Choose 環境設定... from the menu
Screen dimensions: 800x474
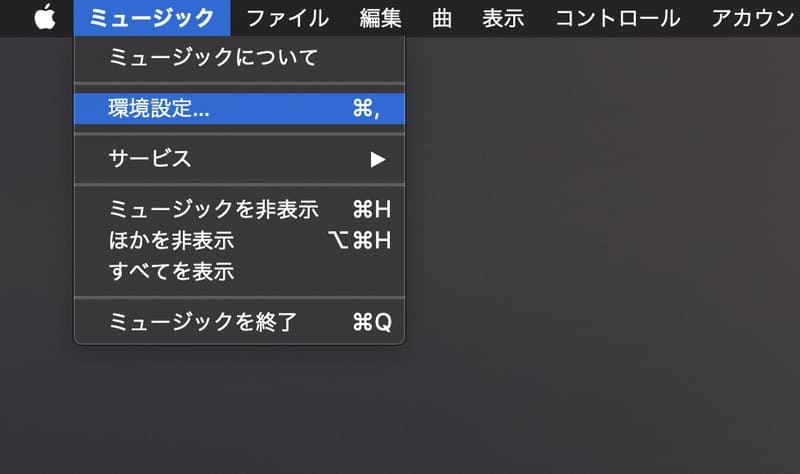(239, 109)
